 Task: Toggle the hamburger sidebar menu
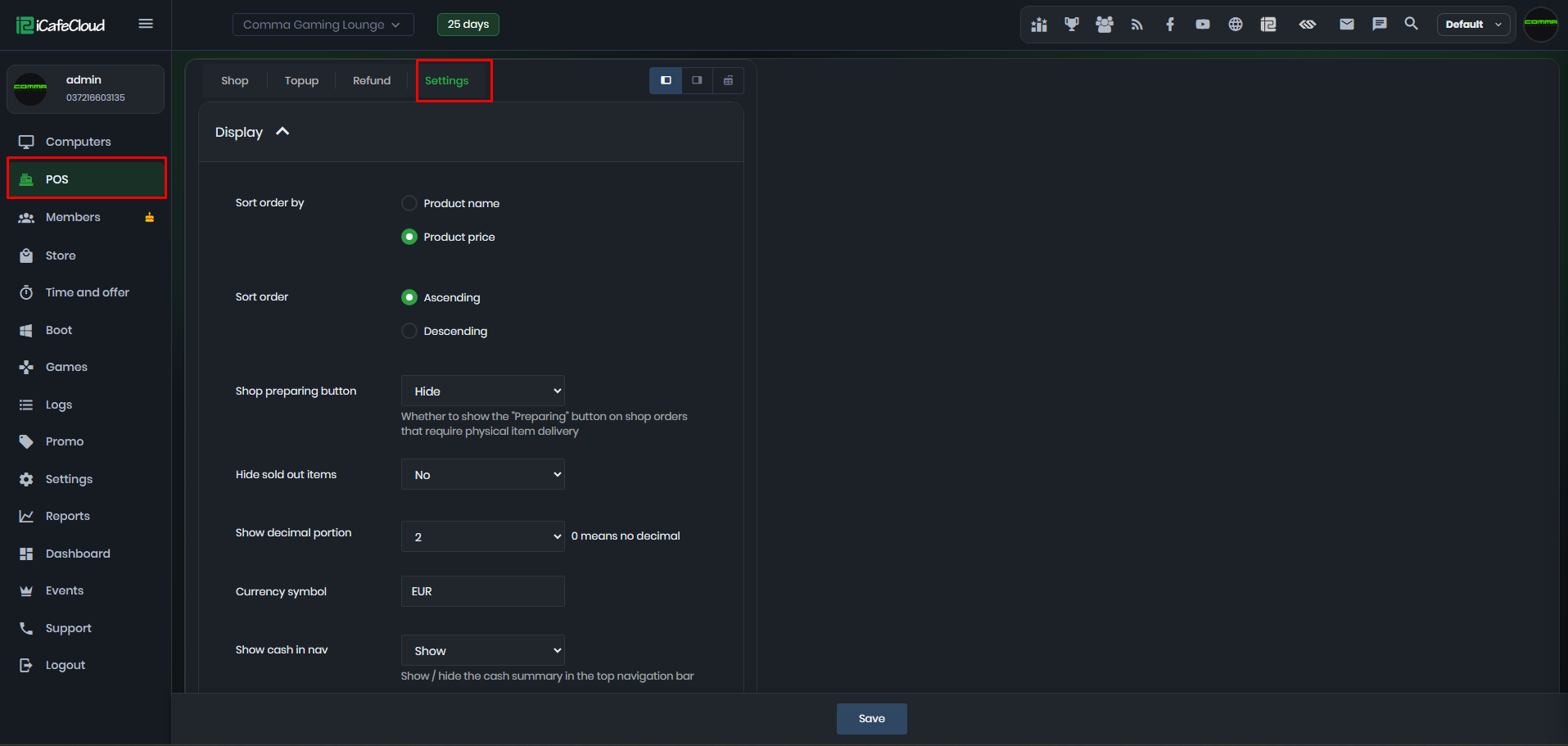point(146,24)
